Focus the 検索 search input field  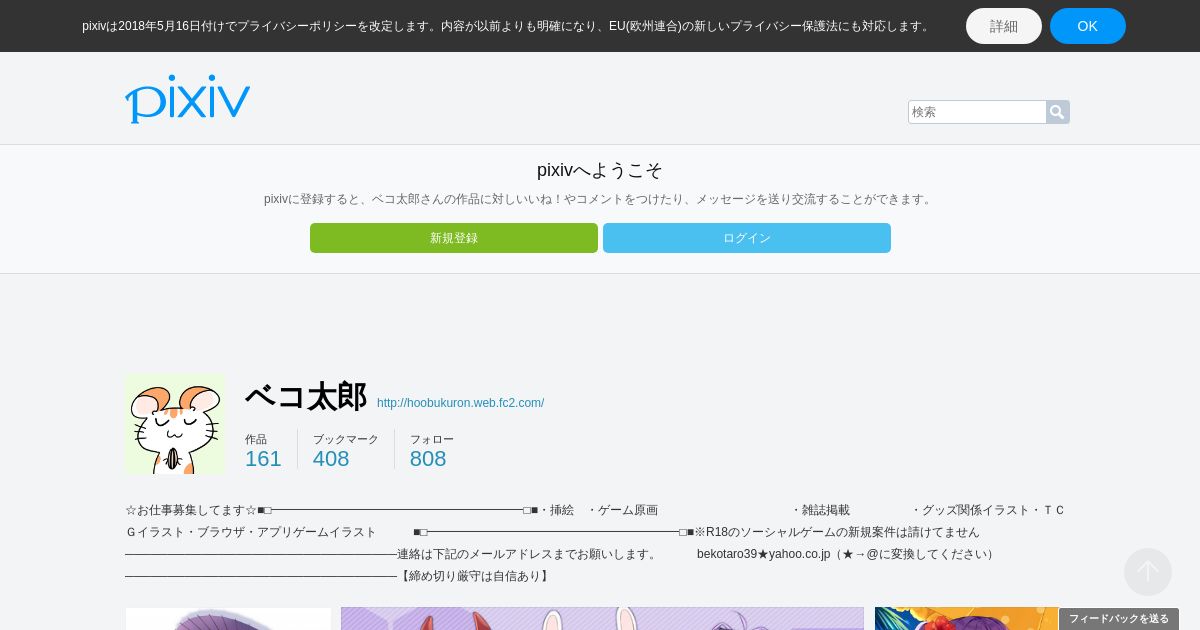coord(977,112)
